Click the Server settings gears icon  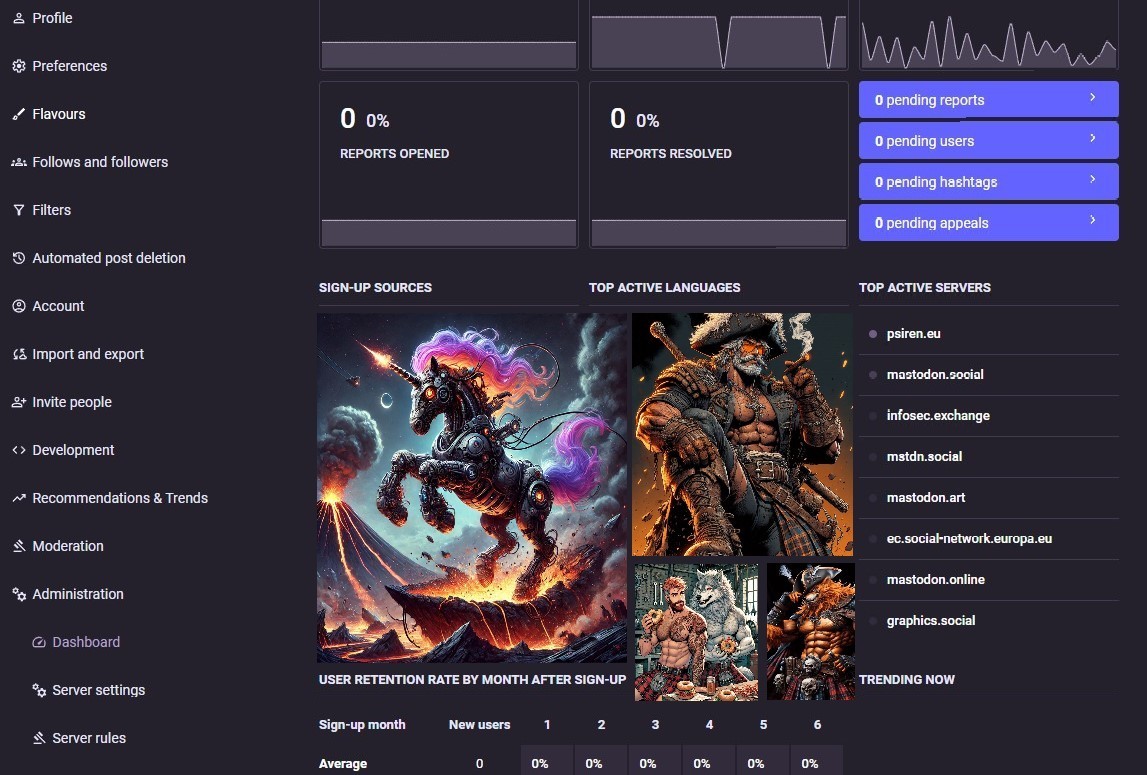39,690
